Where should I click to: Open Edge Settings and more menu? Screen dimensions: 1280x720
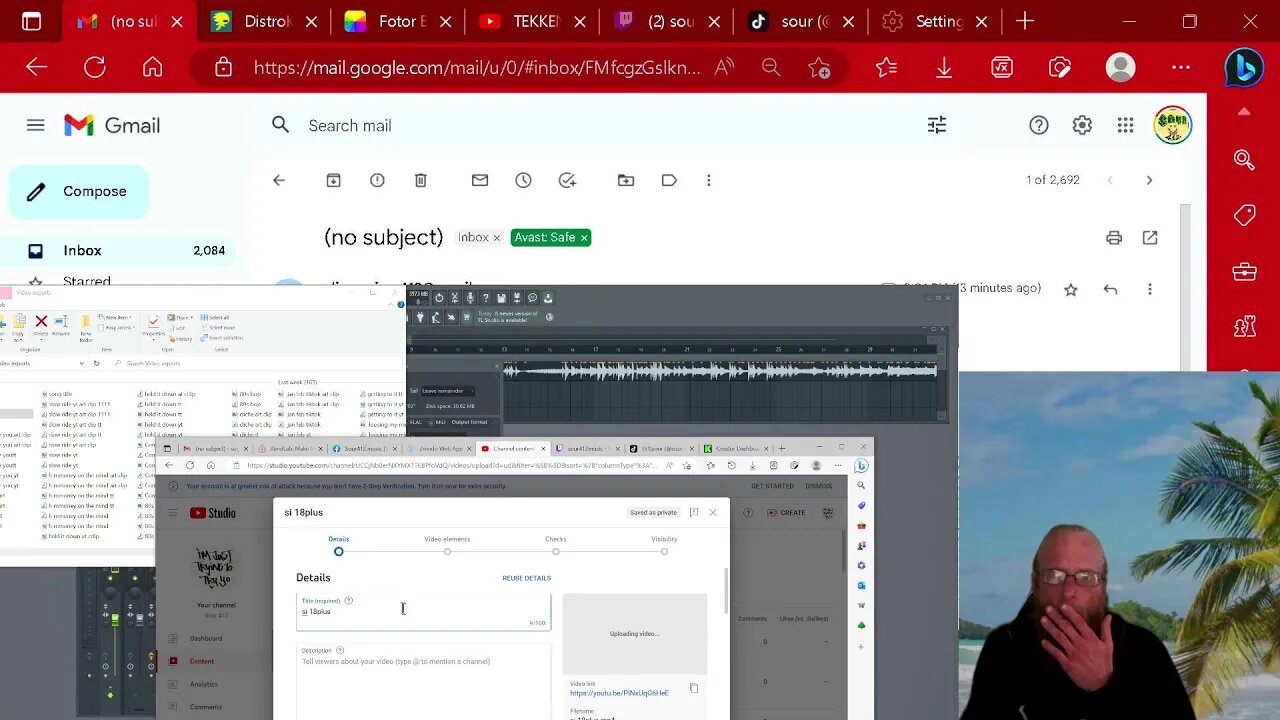point(1181,67)
